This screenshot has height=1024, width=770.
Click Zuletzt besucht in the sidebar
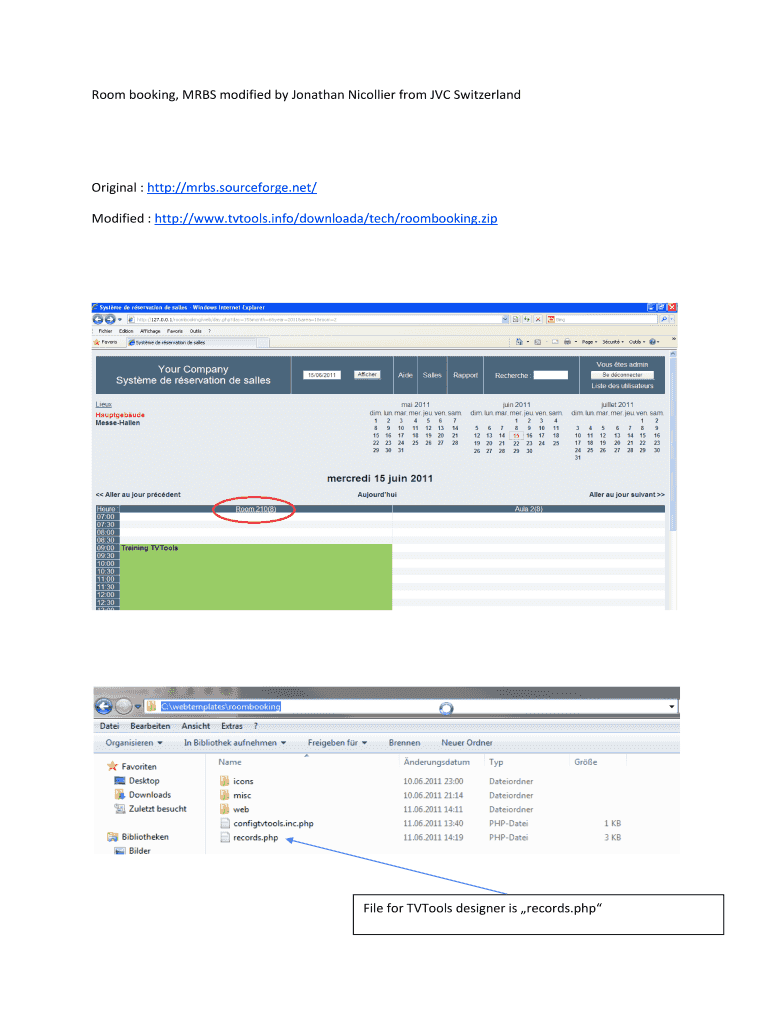coord(157,809)
